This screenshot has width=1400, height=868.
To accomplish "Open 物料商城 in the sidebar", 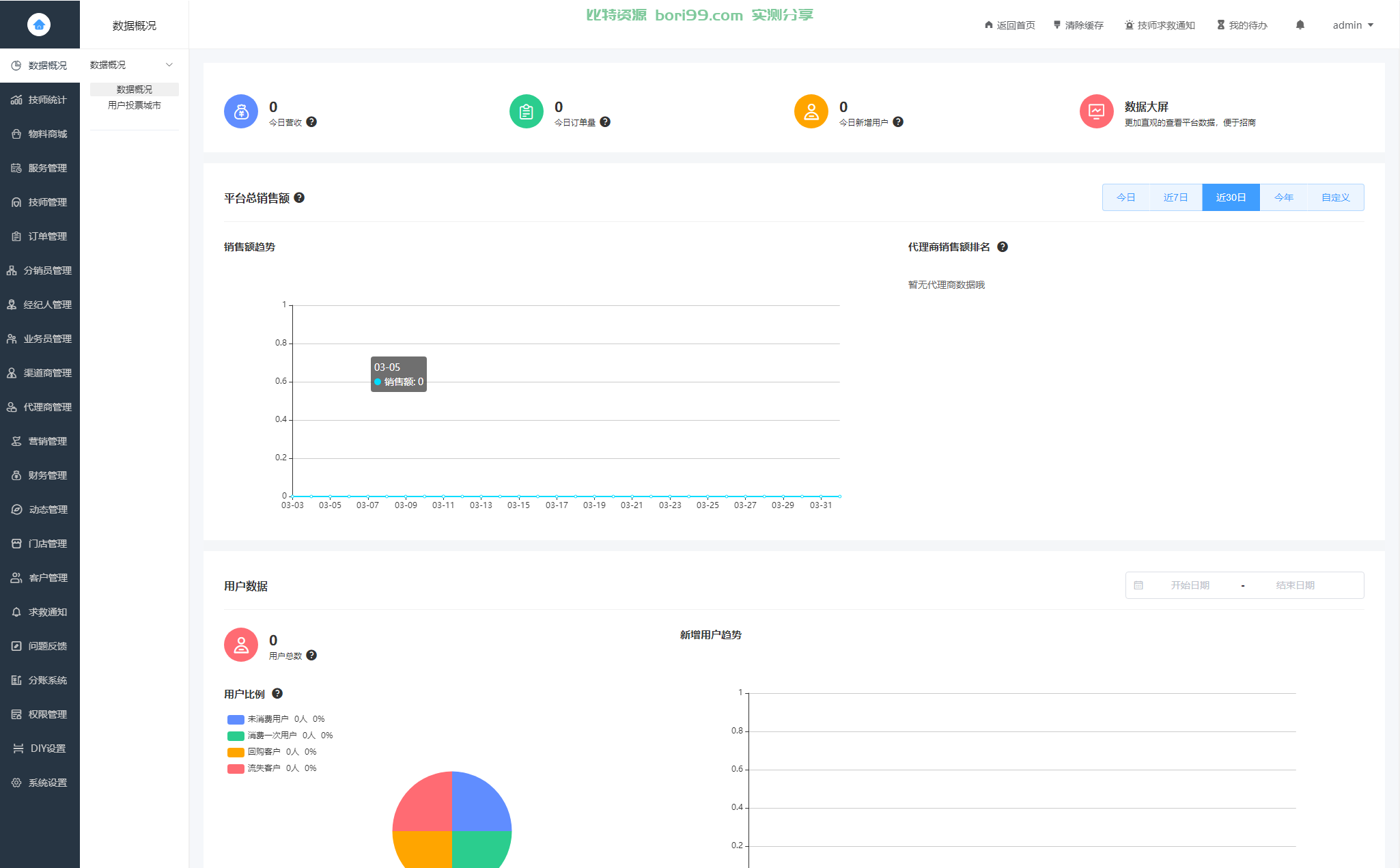I will point(40,134).
